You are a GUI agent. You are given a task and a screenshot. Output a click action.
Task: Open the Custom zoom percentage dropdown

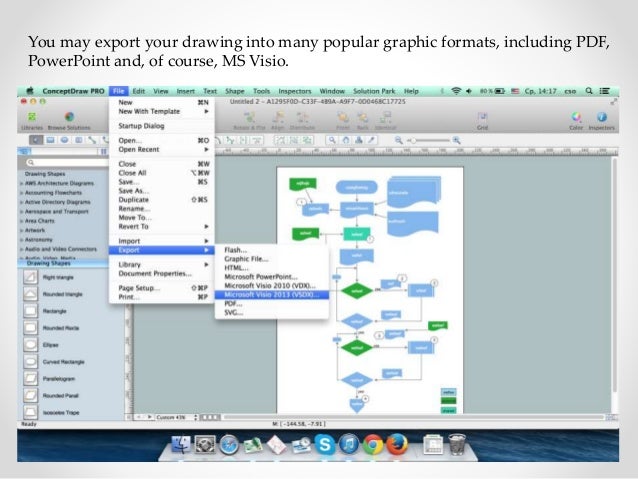click(177, 417)
